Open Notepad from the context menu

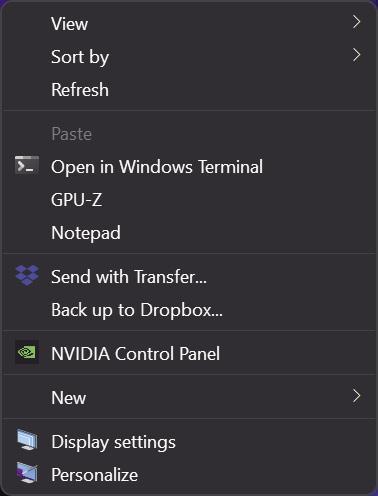[x=86, y=233]
